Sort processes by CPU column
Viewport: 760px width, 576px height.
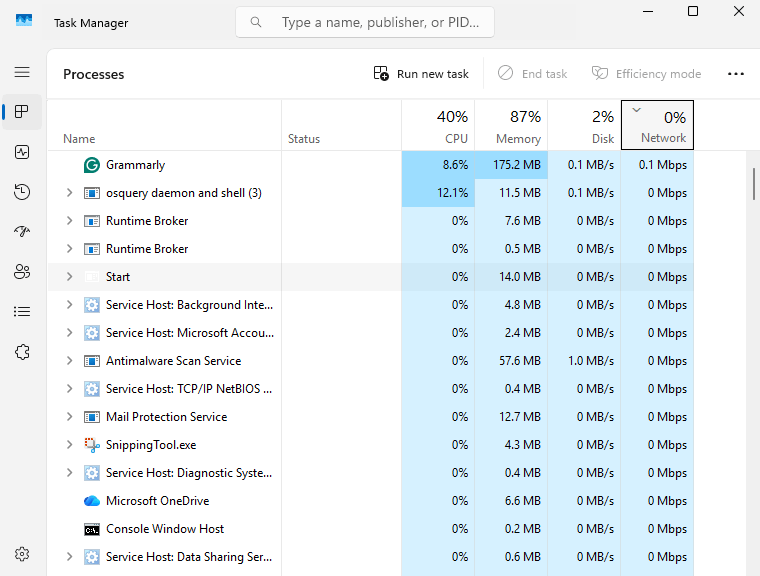(x=438, y=126)
